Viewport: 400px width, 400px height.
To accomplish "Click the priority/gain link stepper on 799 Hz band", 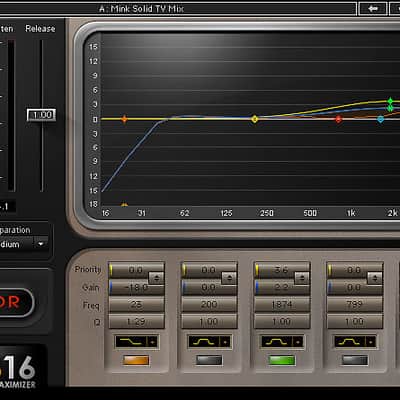I will pyautogui.click(x=374, y=278).
